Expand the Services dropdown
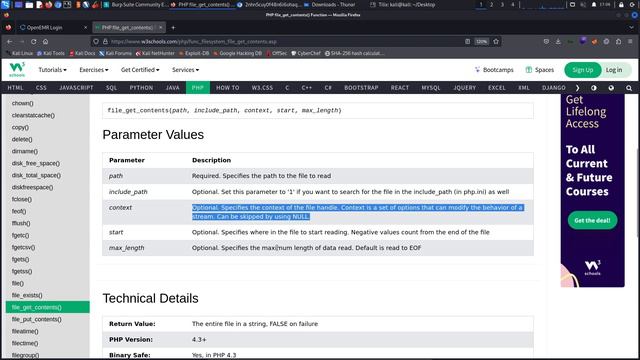Viewport: 640px width, 360px height. tap(185, 70)
